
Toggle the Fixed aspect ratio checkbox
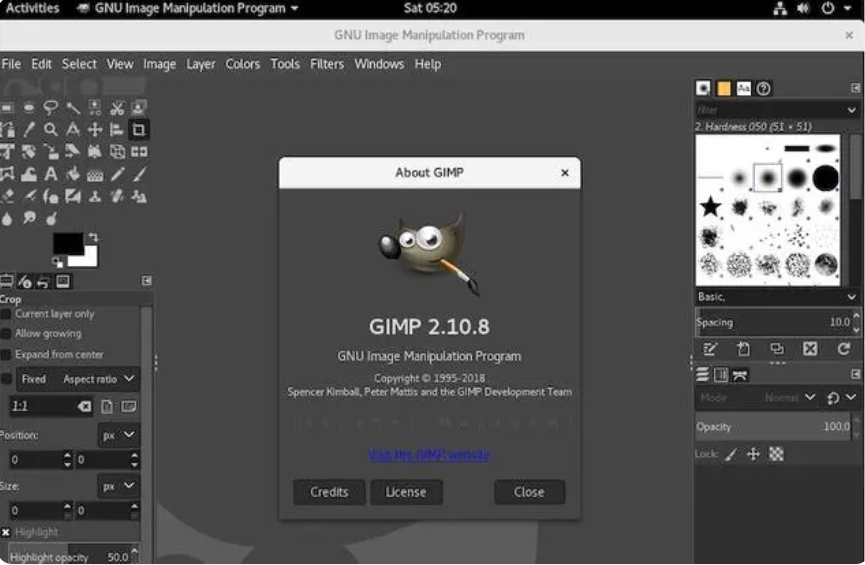point(6,379)
